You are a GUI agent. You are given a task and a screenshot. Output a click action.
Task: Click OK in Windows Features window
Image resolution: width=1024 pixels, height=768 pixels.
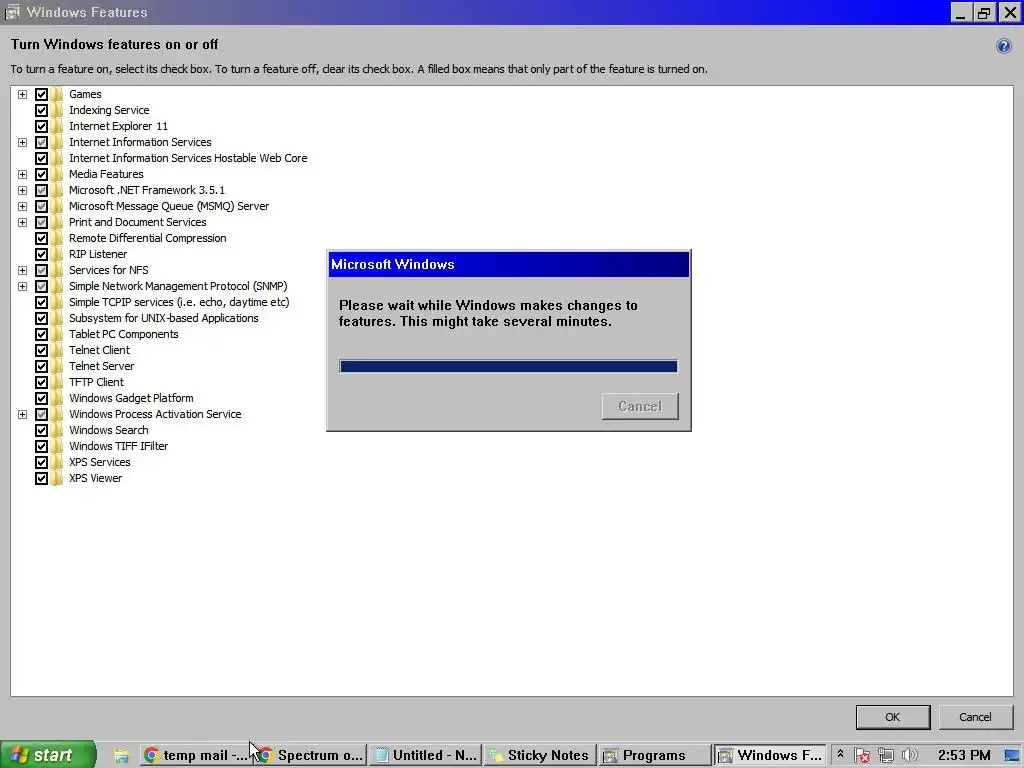pos(893,717)
